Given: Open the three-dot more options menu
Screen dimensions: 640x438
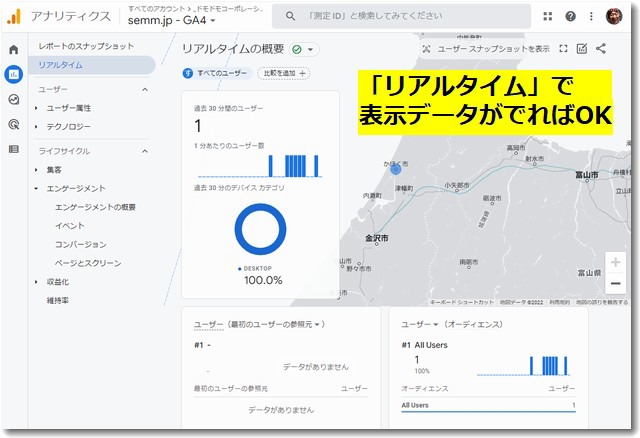Looking at the screenshot, I should pos(591,16).
